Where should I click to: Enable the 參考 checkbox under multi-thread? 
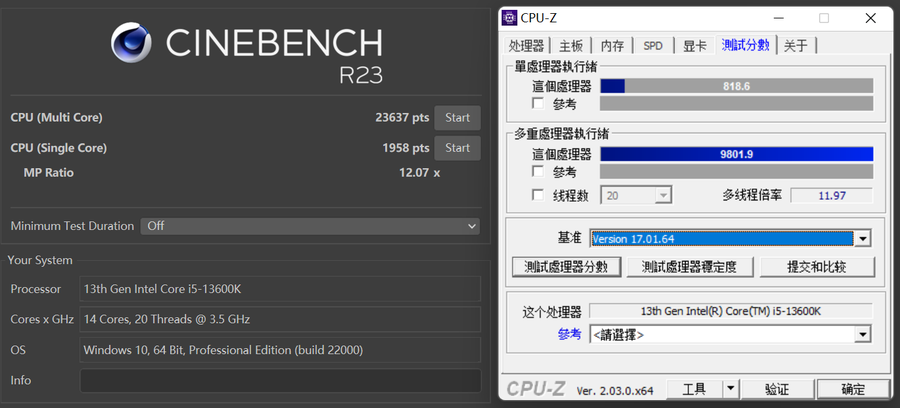pos(538,172)
